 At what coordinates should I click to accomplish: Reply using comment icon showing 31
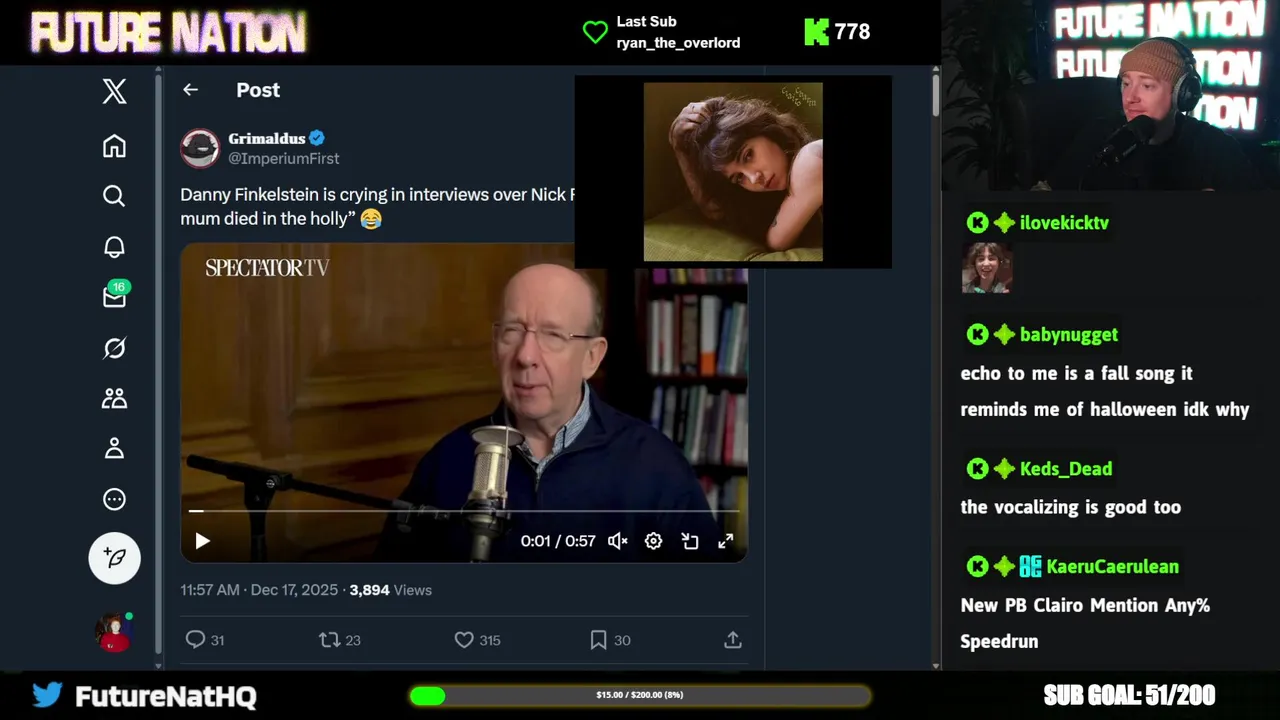pos(205,640)
